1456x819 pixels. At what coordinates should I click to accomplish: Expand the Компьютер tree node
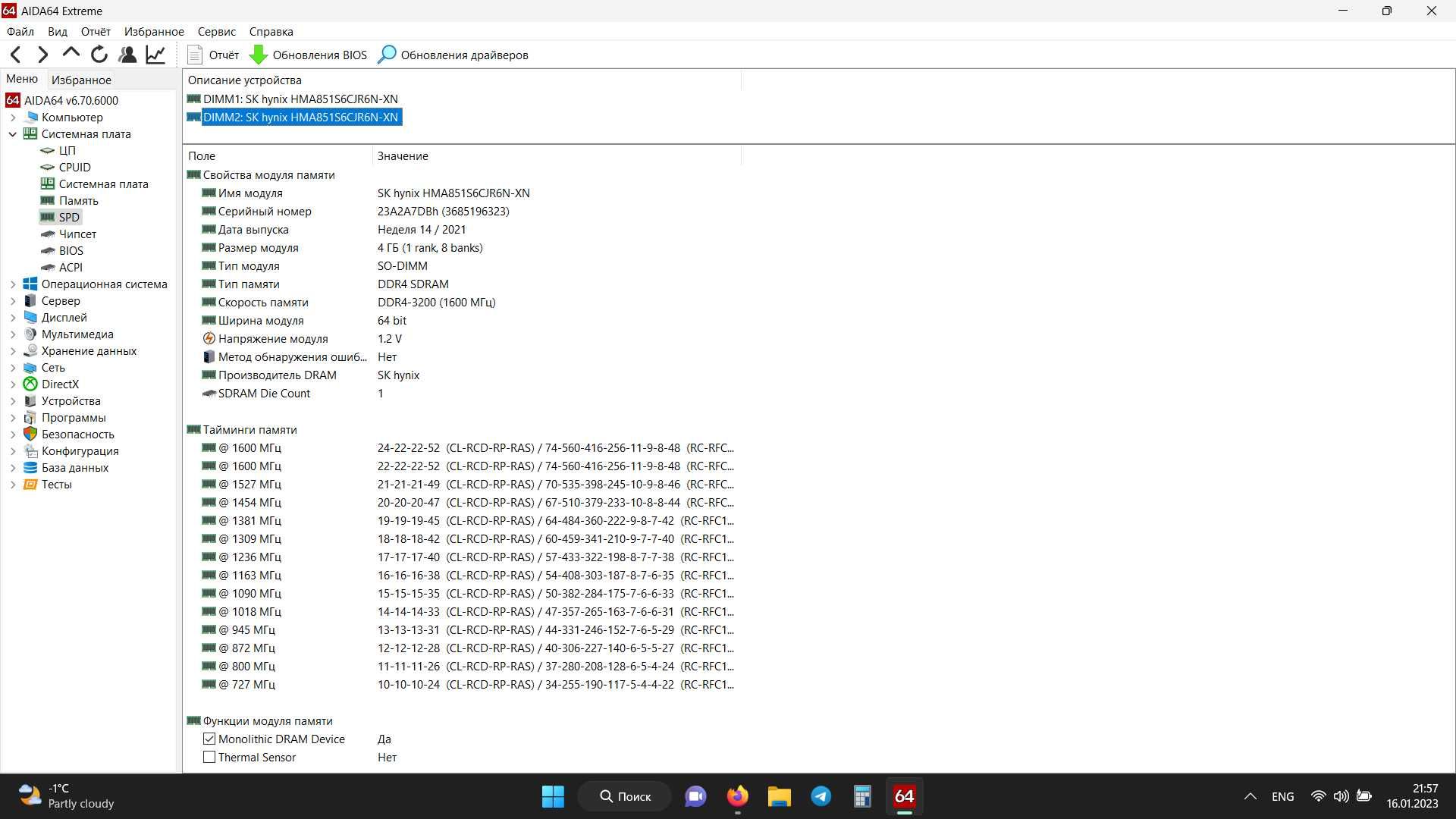(13, 118)
